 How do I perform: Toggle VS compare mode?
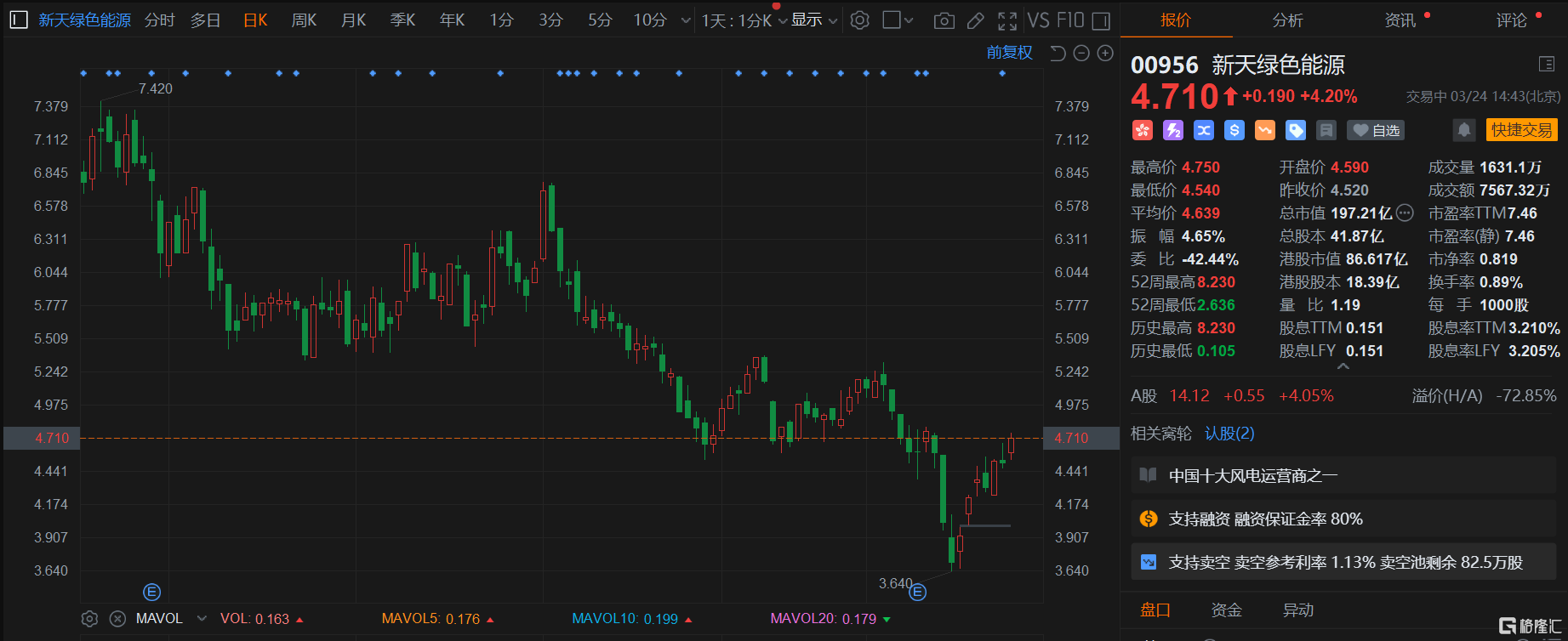pos(1038,20)
